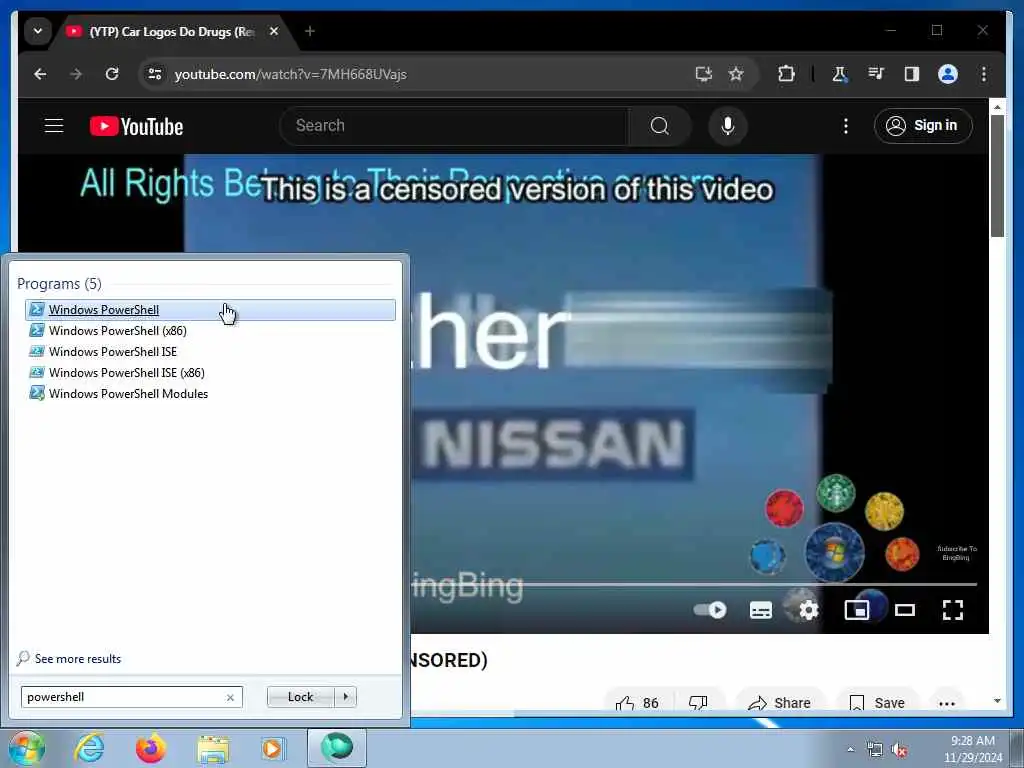Viewport: 1024px width, 768px height.
Task: Select the Car Logos Do Drugs tab
Action: pos(172,31)
